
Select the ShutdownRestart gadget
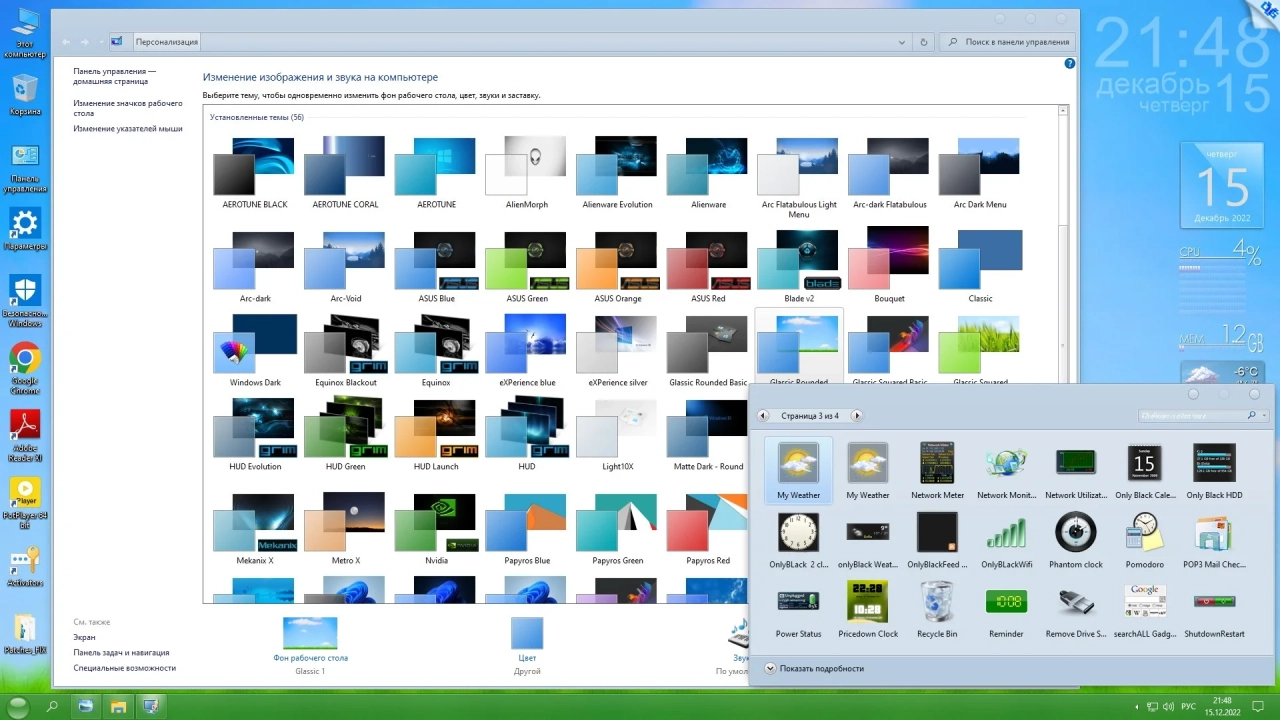pyautogui.click(x=1214, y=610)
